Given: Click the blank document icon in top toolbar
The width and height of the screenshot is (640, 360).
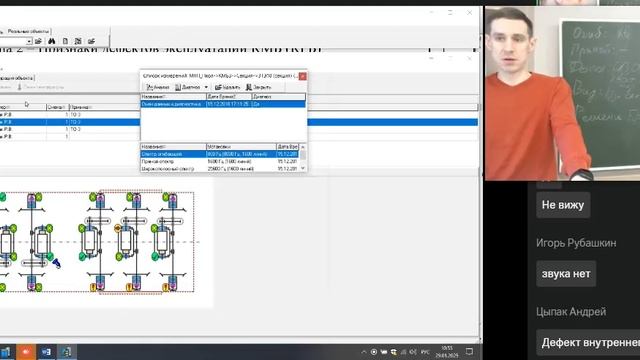Looking at the screenshot, I should pyautogui.click(x=65, y=41).
